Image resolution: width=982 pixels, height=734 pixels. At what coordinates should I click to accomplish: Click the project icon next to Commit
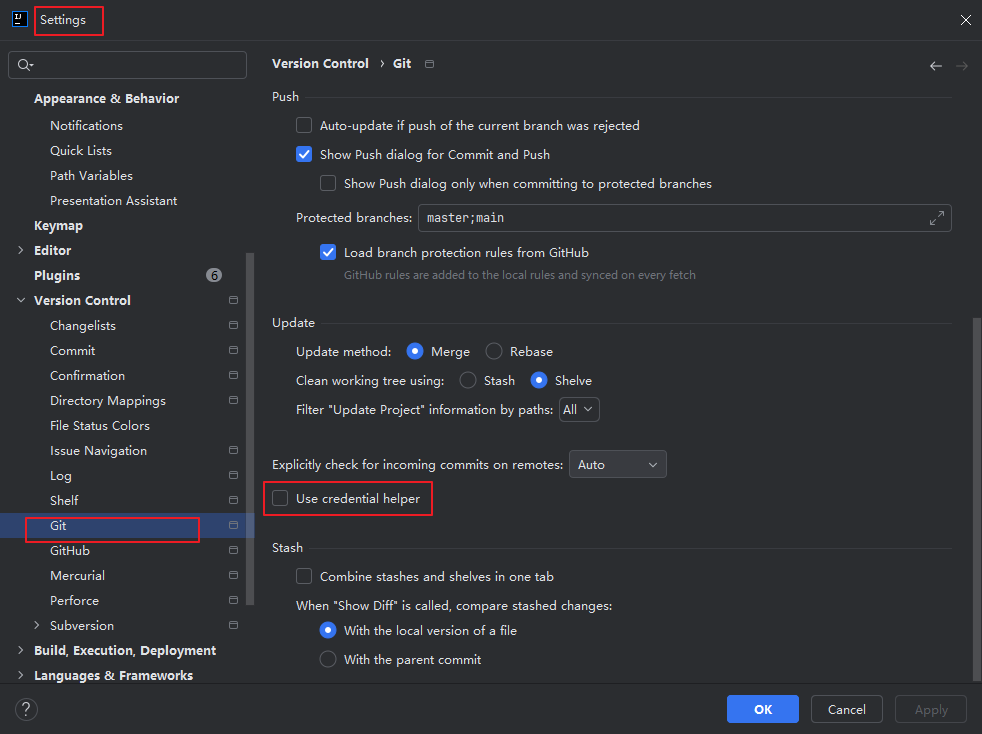pyautogui.click(x=234, y=350)
